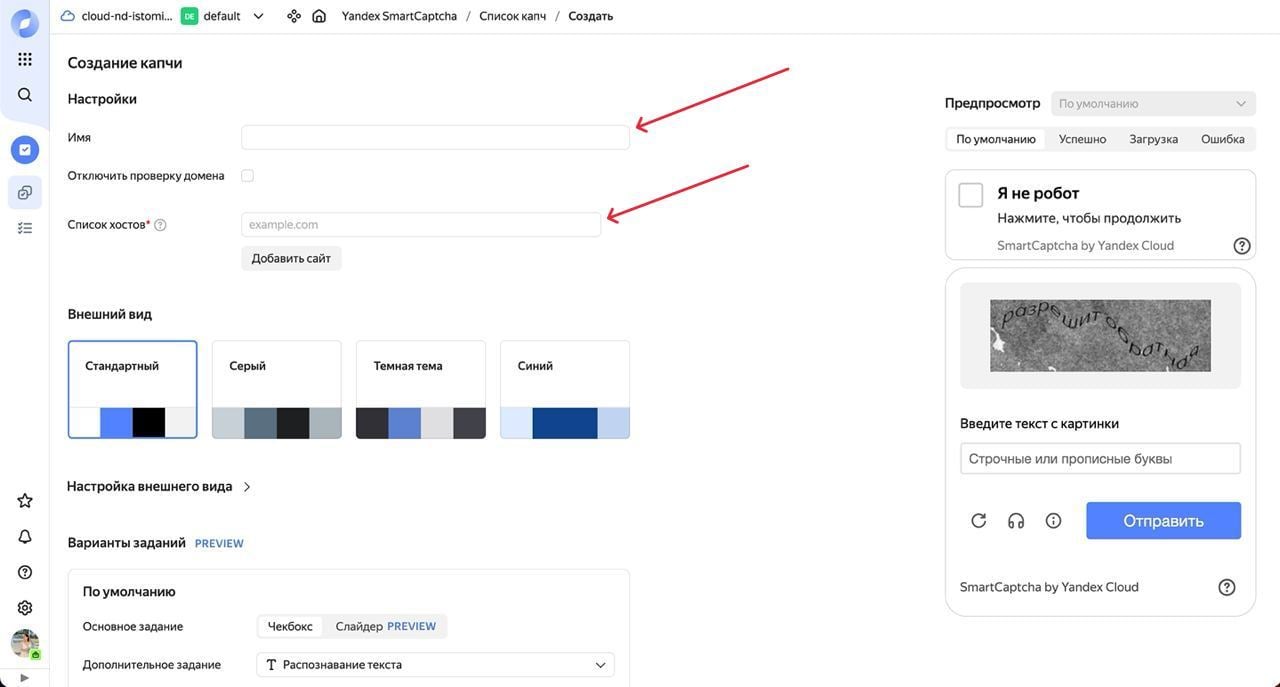Open settings gear icon in sidebar
The width and height of the screenshot is (1280, 687).
pos(25,608)
